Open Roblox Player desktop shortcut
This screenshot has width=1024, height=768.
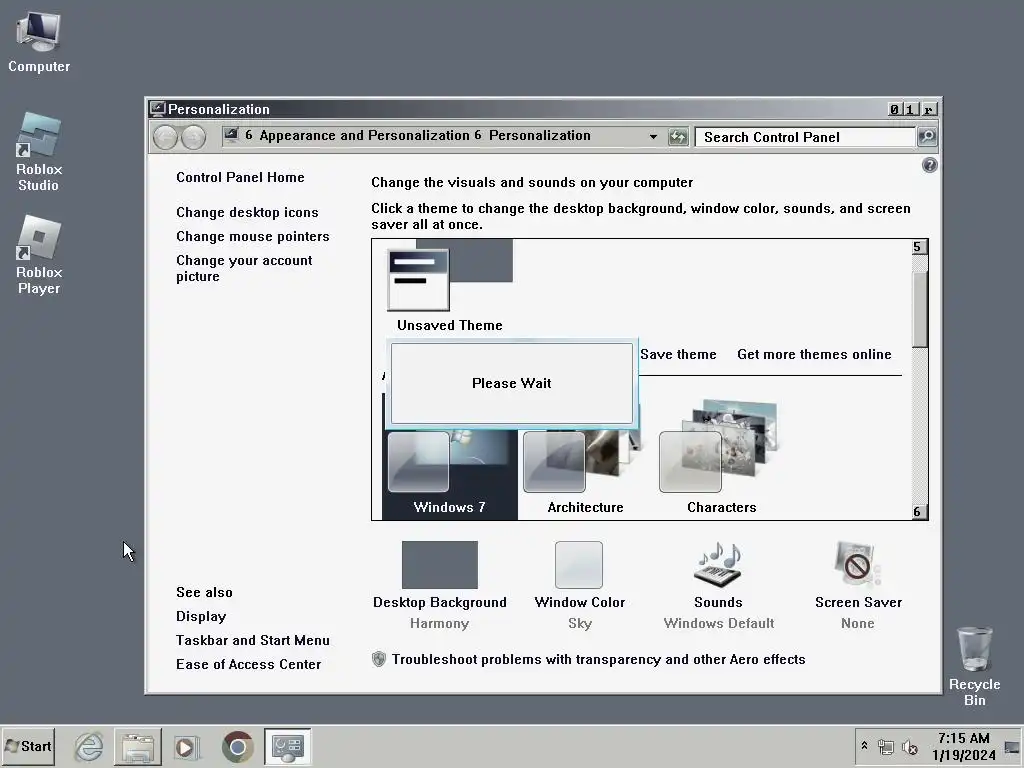tap(39, 255)
